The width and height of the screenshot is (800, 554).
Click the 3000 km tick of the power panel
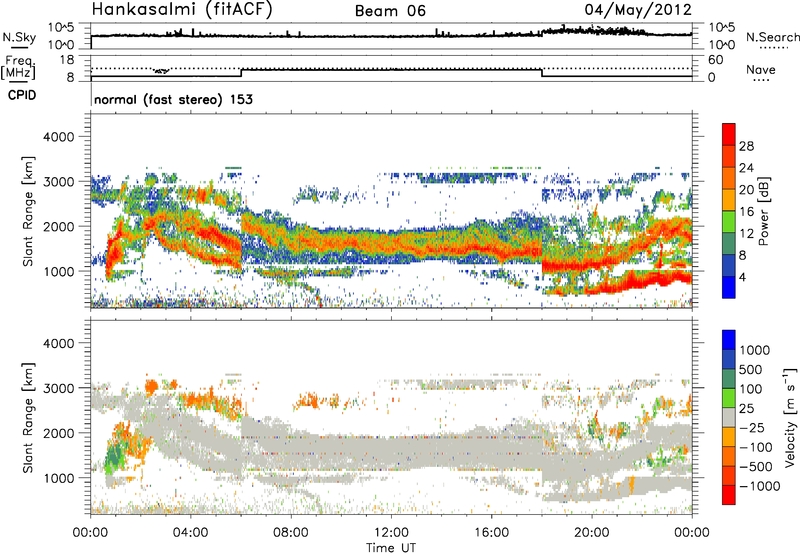click(x=58, y=182)
